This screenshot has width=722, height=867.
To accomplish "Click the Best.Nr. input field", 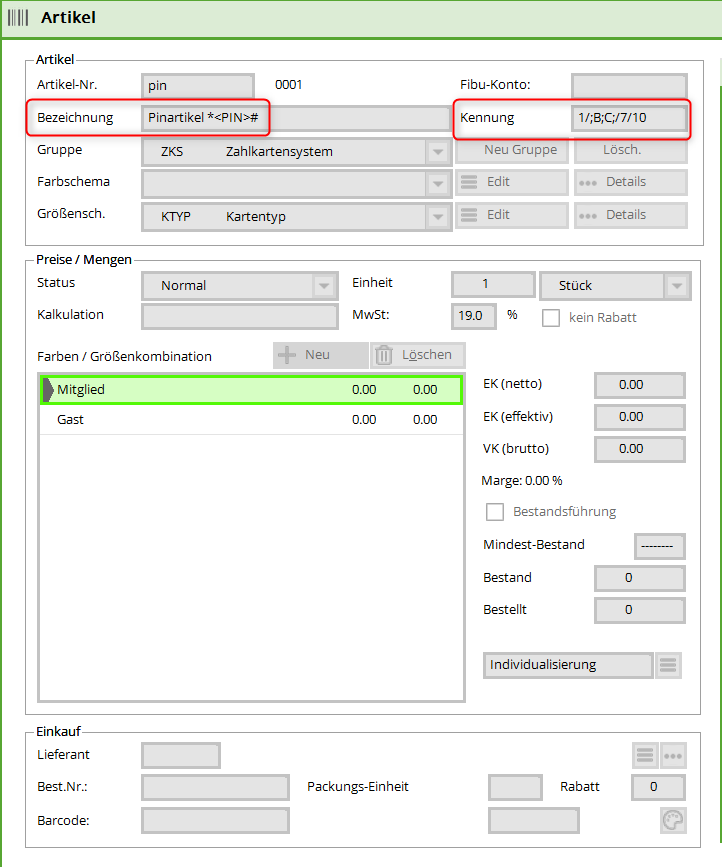I will click(x=215, y=787).
